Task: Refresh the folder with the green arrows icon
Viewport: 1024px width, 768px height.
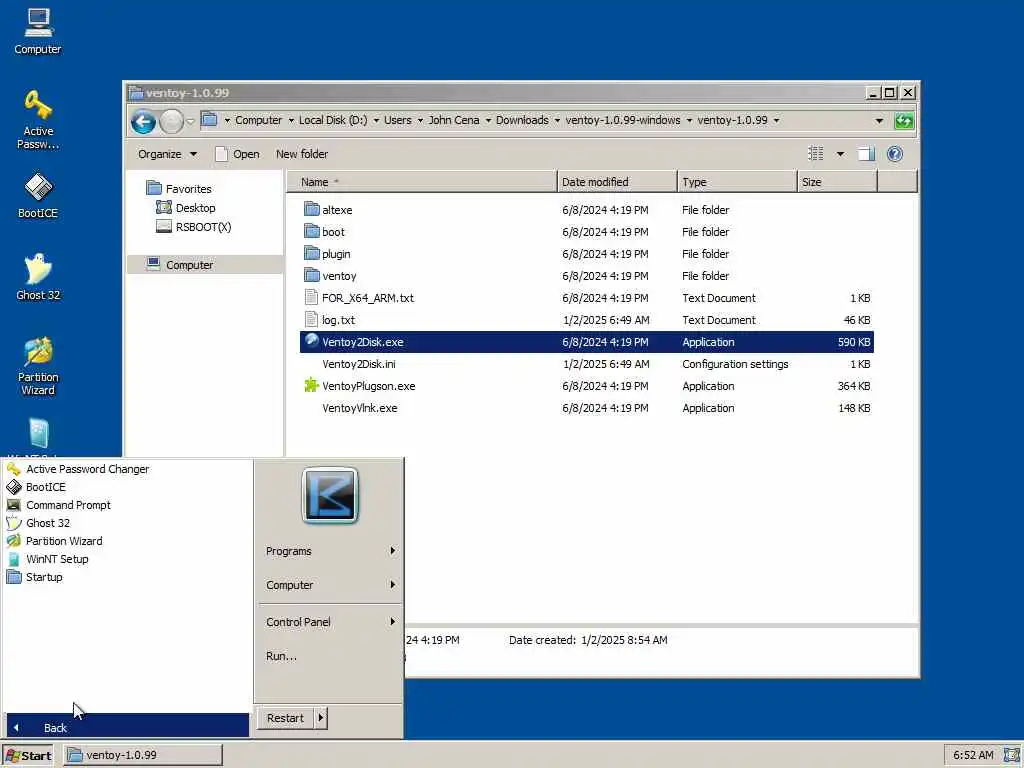Action: click(904, 121)
